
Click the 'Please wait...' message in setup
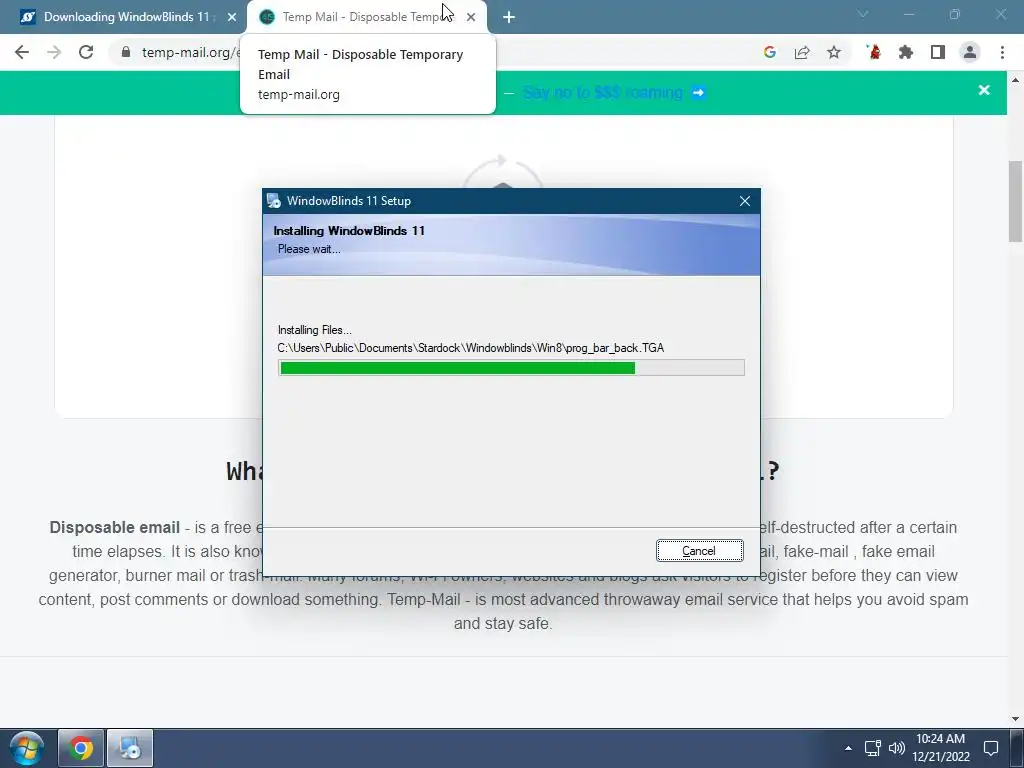[x=309, y=249]
